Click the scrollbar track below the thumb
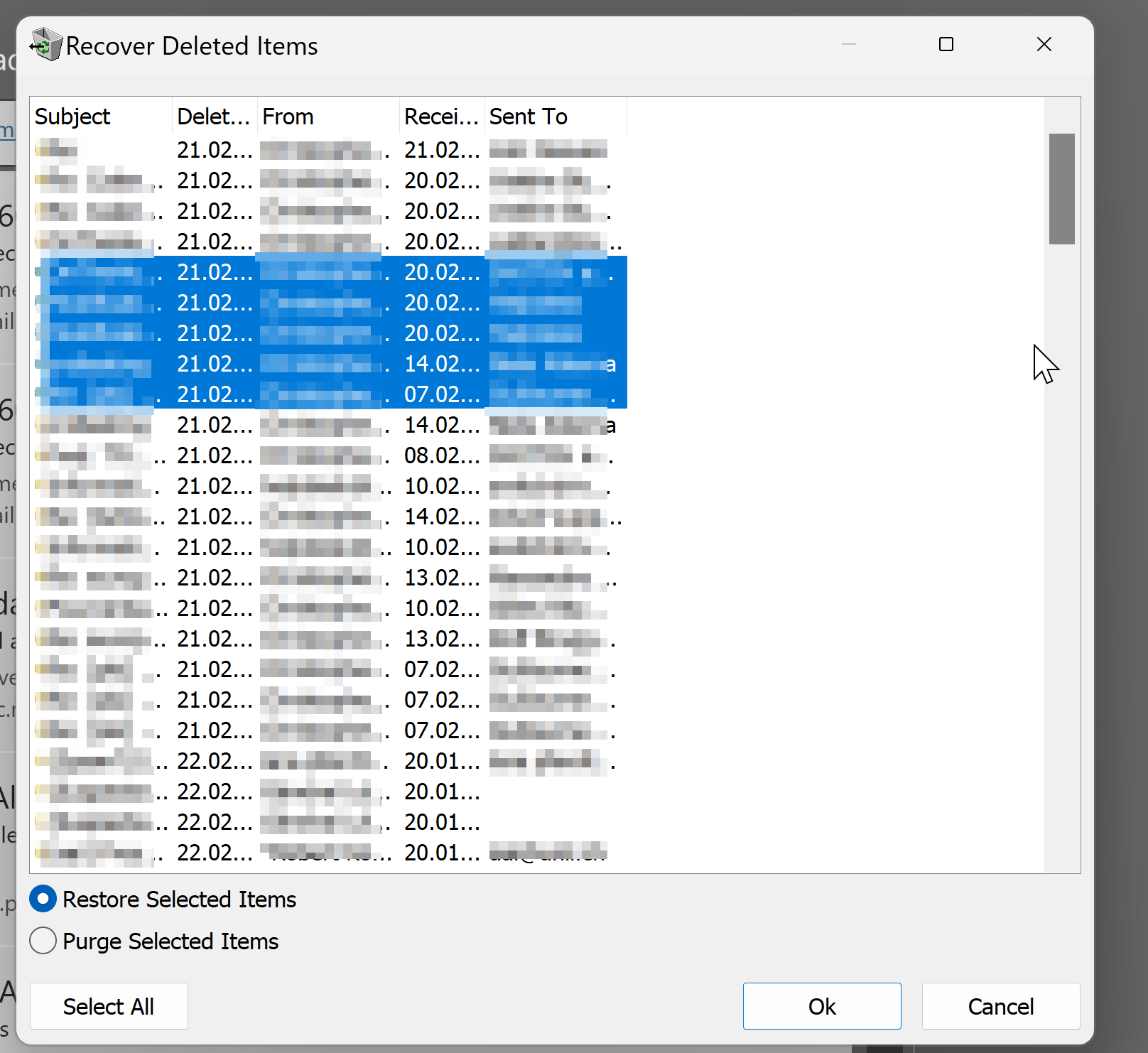Viewport: 1148px width, 1053px height. click(1061, 568)
